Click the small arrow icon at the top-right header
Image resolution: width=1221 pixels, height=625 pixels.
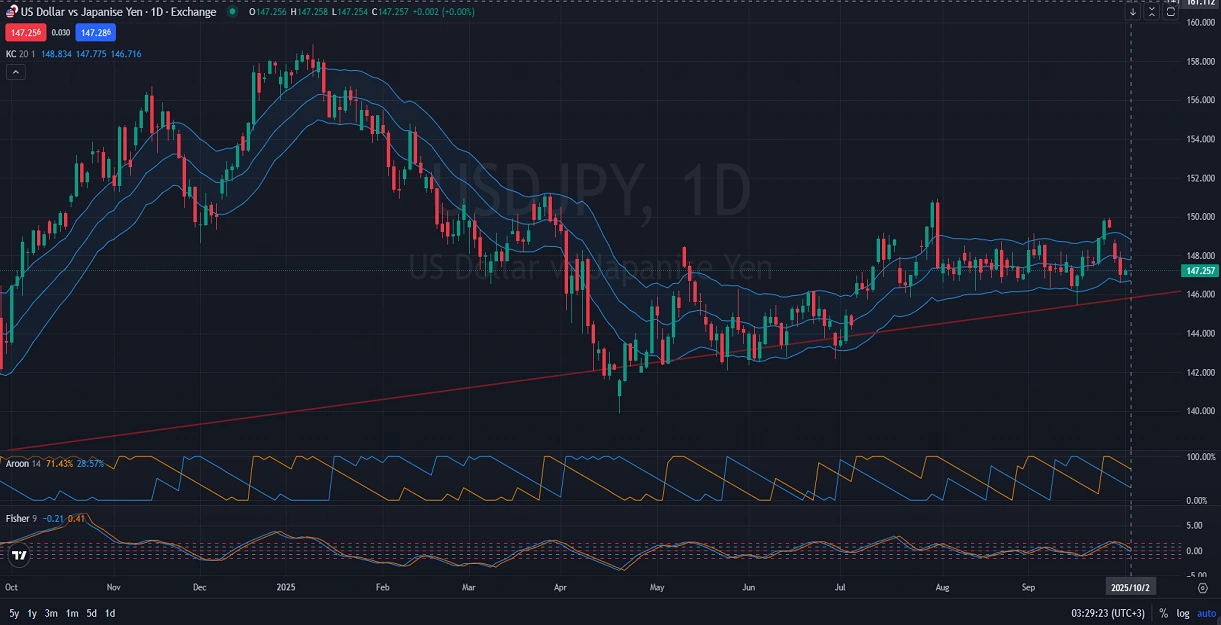point(1134,11)
